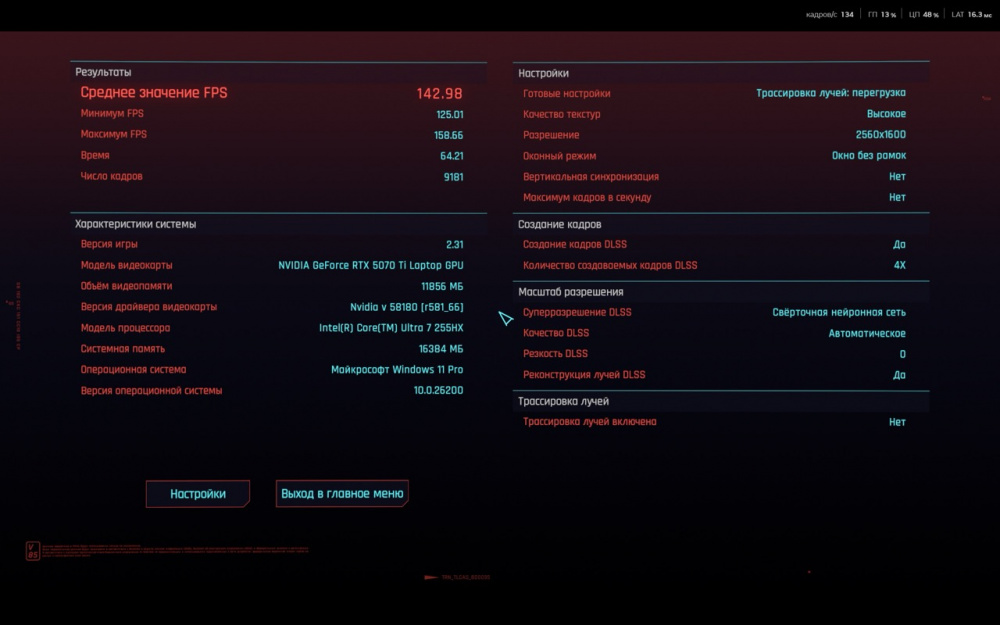Viewport: 1000px width, 625px height.
Task: Click DLSS generated frames count 4X
Action: (899, 265)
